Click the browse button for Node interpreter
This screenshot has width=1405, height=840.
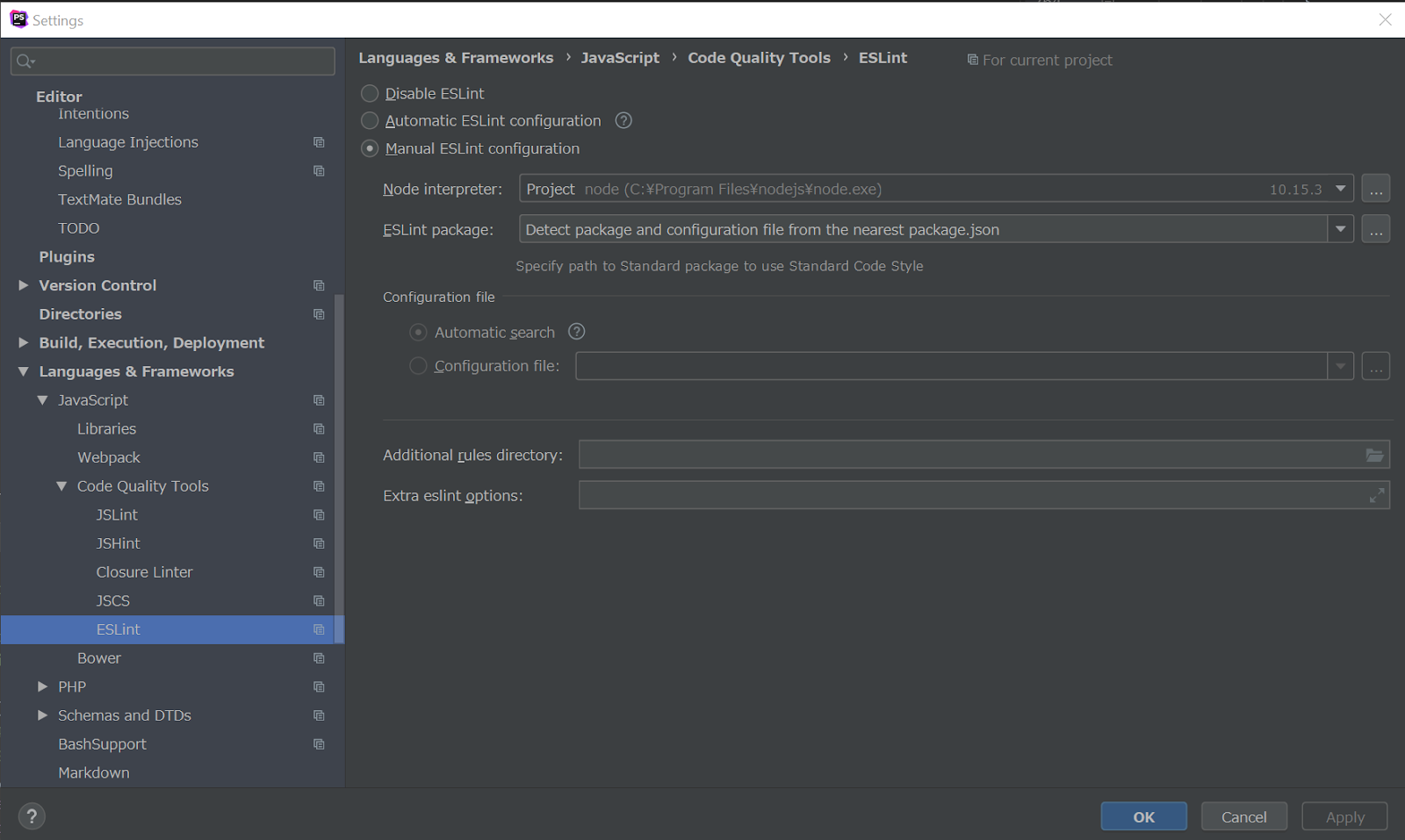point(1376,189)
